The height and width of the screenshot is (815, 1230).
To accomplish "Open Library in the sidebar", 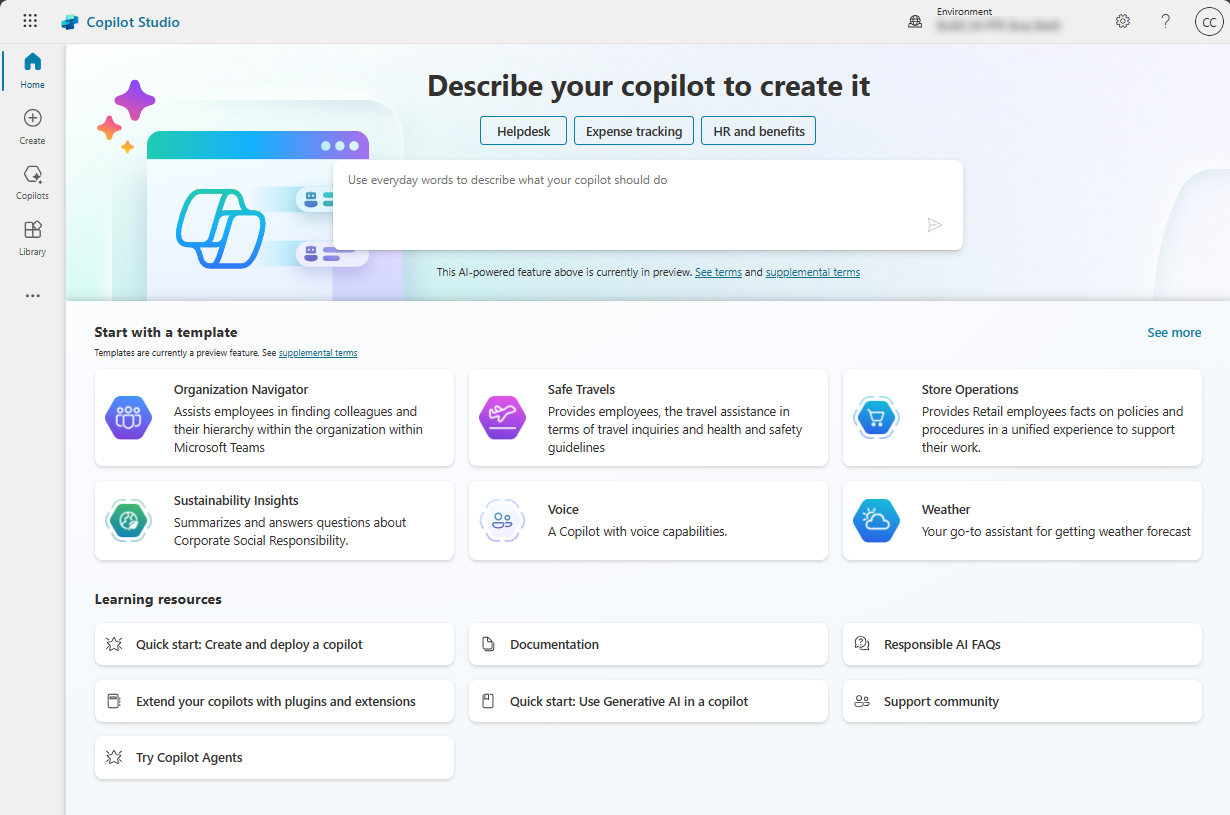I will tap(33, 238).
